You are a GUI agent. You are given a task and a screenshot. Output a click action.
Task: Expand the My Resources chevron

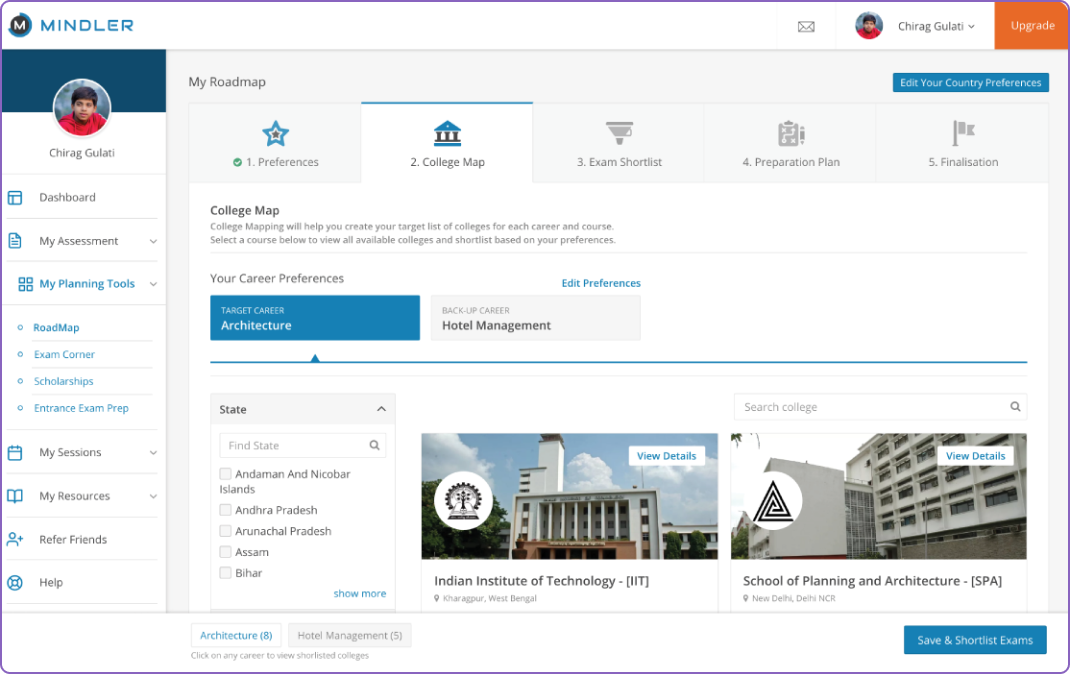click(x=154, y=496)
